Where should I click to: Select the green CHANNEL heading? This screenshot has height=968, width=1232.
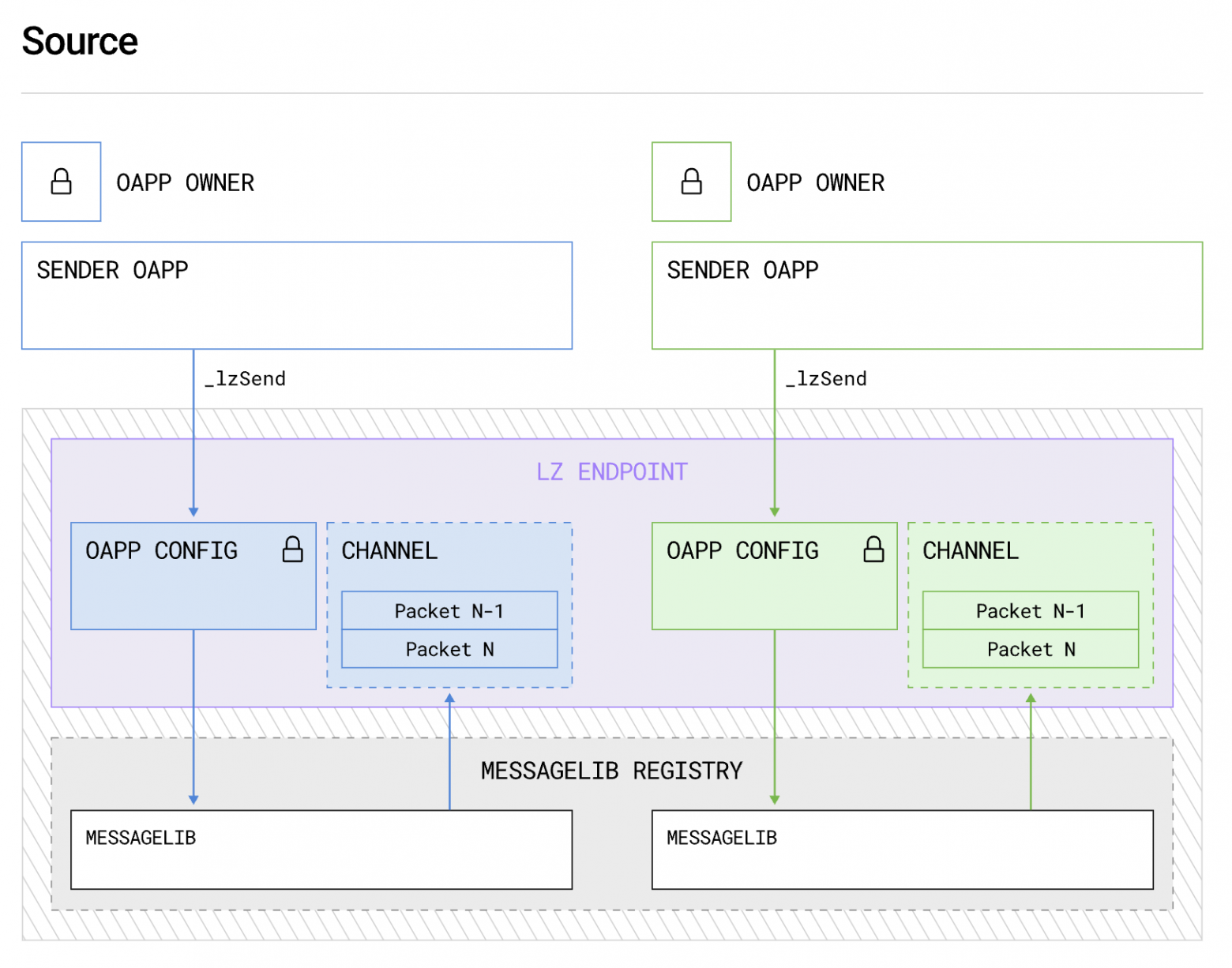tap(971, 550)
